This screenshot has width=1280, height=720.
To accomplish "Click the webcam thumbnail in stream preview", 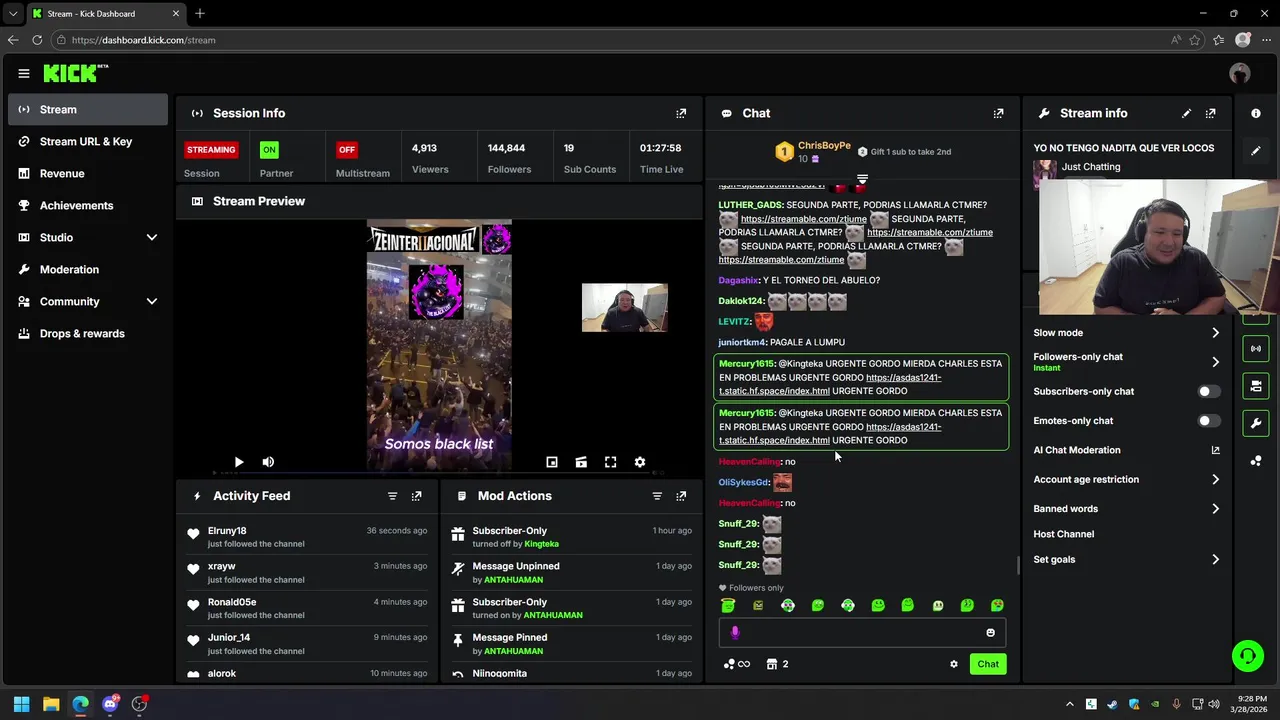I will tap(625, 308).
